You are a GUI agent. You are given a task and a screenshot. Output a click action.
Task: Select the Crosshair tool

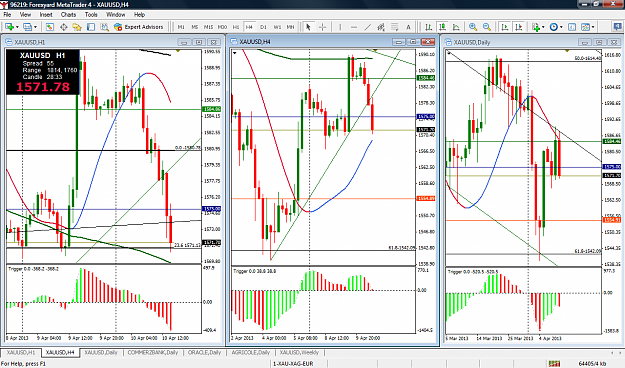(x=322, y=27)
